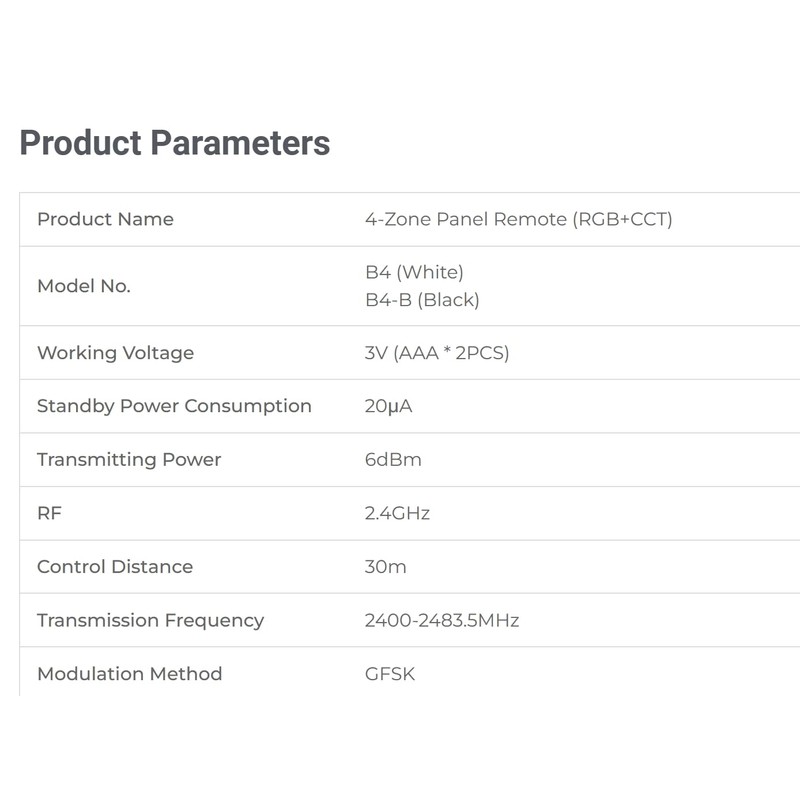Select the RF row label
This screenshot has width=800, height=800.
pos(50,513)
